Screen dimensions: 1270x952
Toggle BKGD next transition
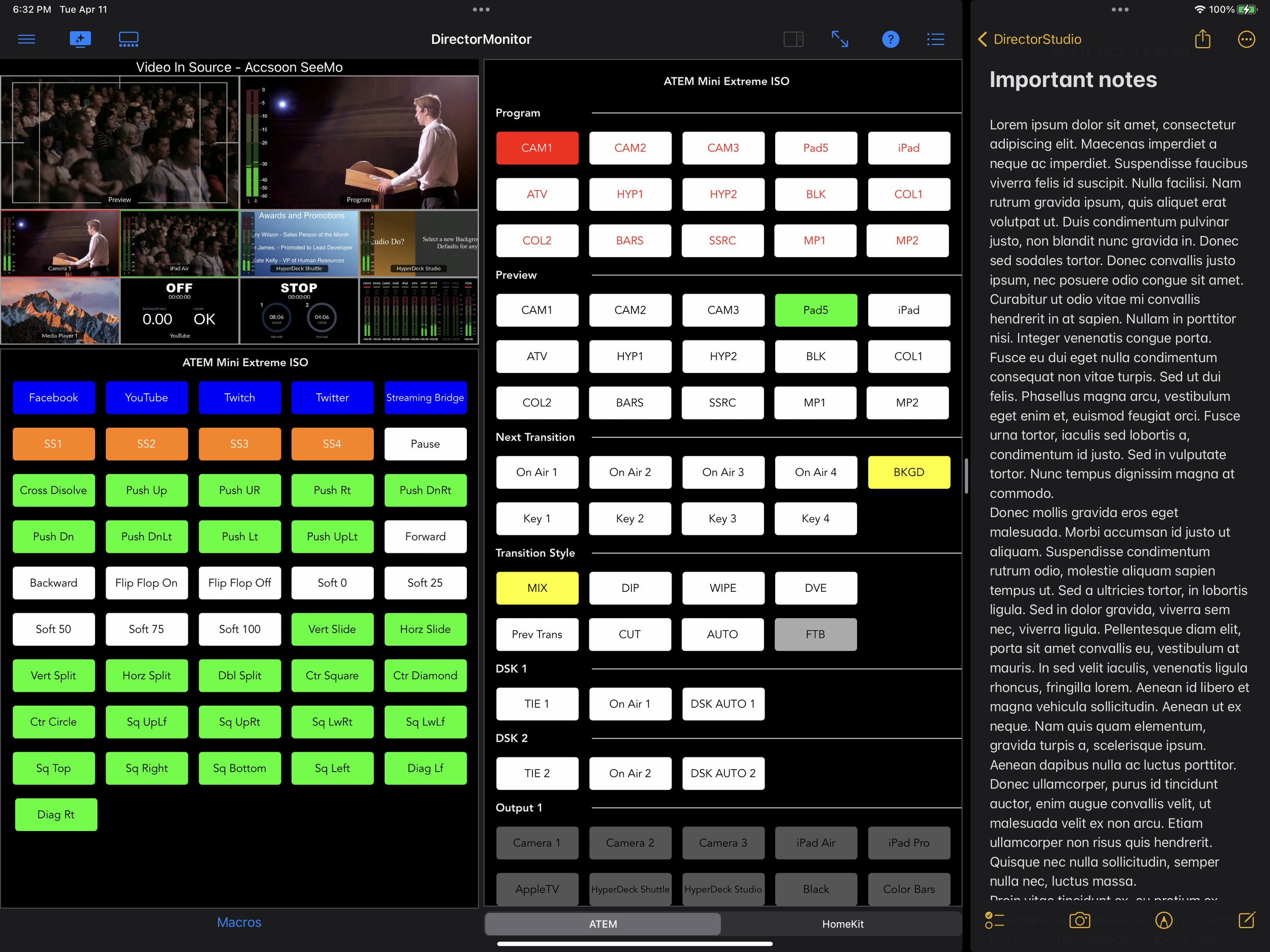coord(908,472)
